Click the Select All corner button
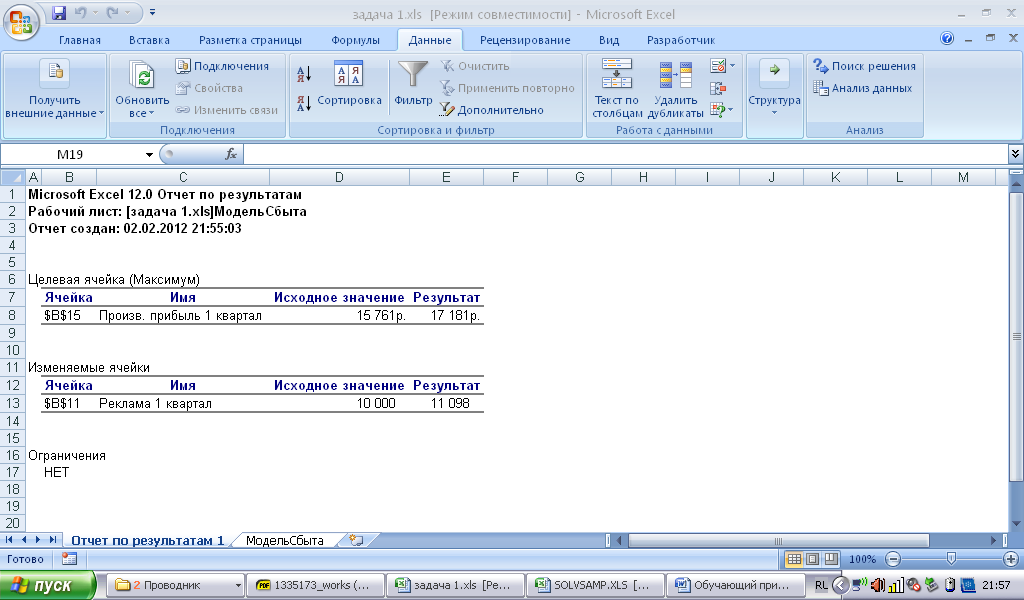The image size is (1024, 600). pos(13,177)
